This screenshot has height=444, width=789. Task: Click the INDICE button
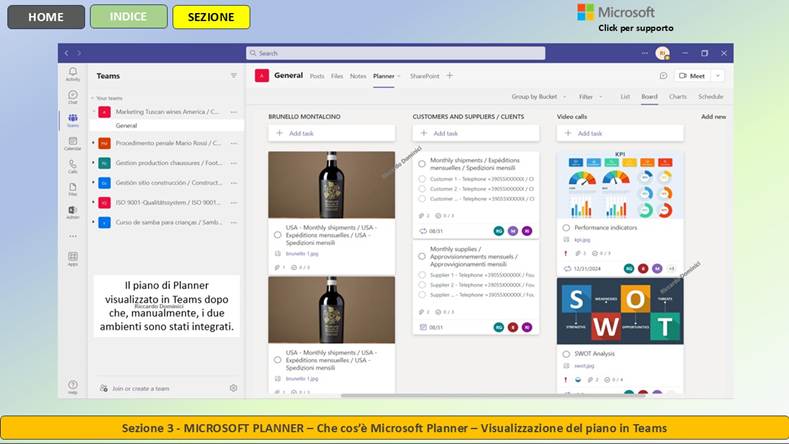point(128,17)
